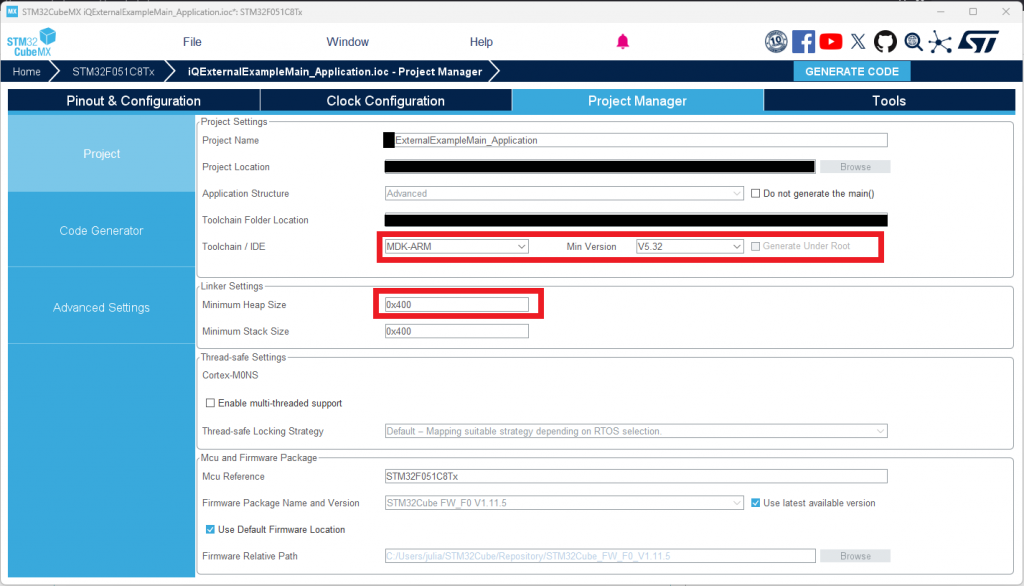Open the Toolchain / IDE dropdown
The image size is (1024, 586).
click(x=456, y=246)
